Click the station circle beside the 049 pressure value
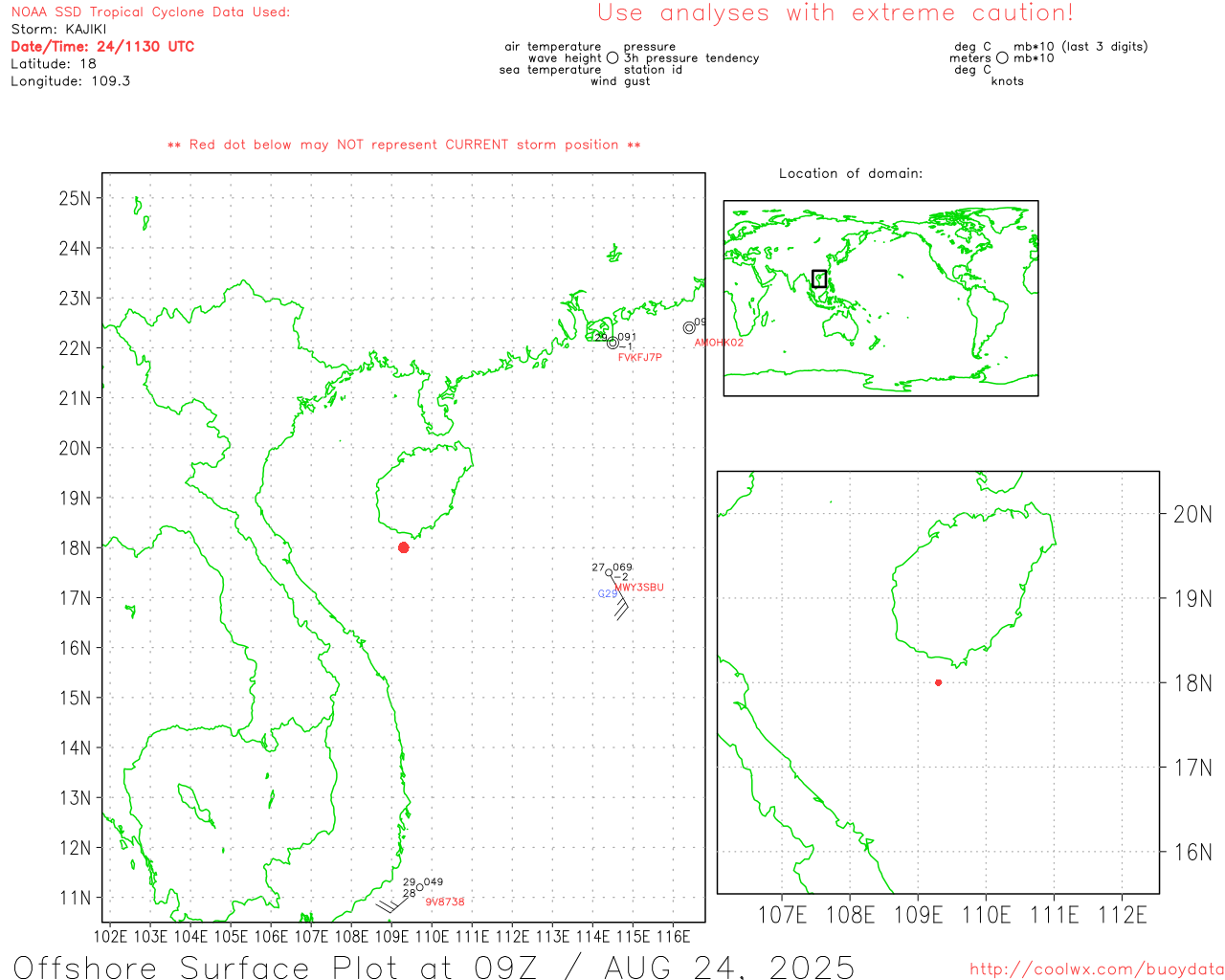This screenshot has height=980, width=1225. [x=419, y=887]
